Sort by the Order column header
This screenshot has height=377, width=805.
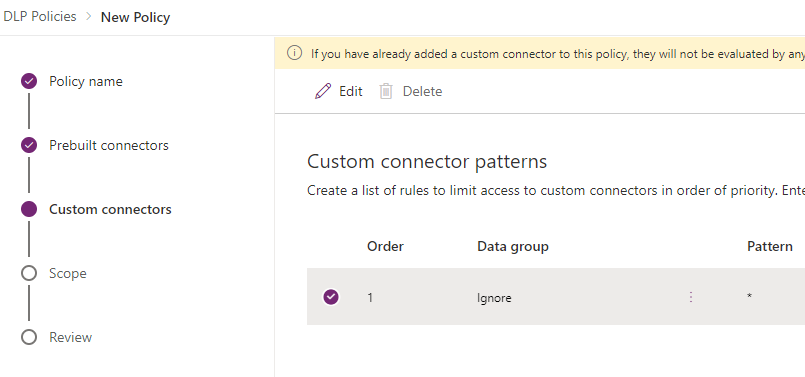tap(385, 247)
